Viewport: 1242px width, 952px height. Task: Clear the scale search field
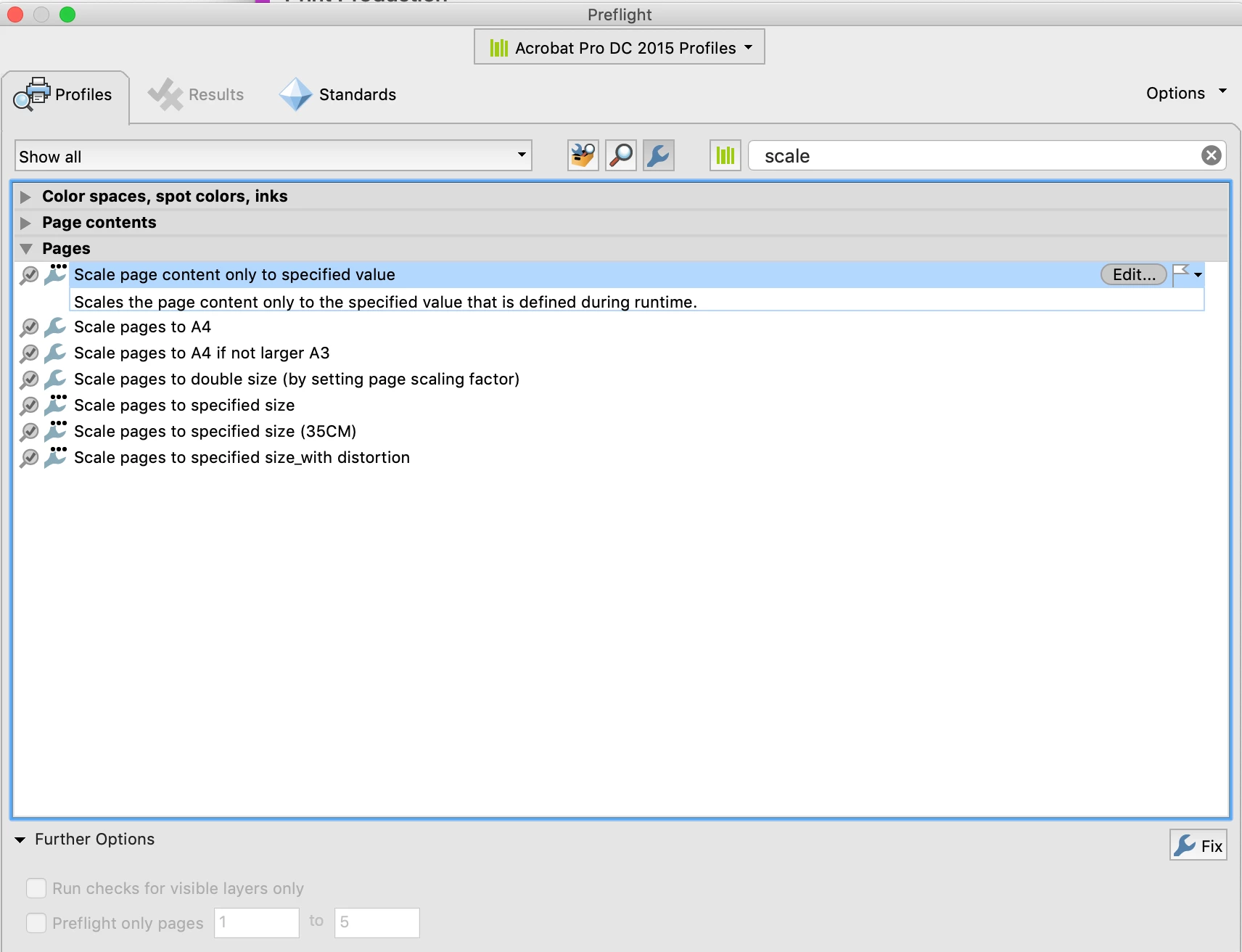coord(1211,155)
